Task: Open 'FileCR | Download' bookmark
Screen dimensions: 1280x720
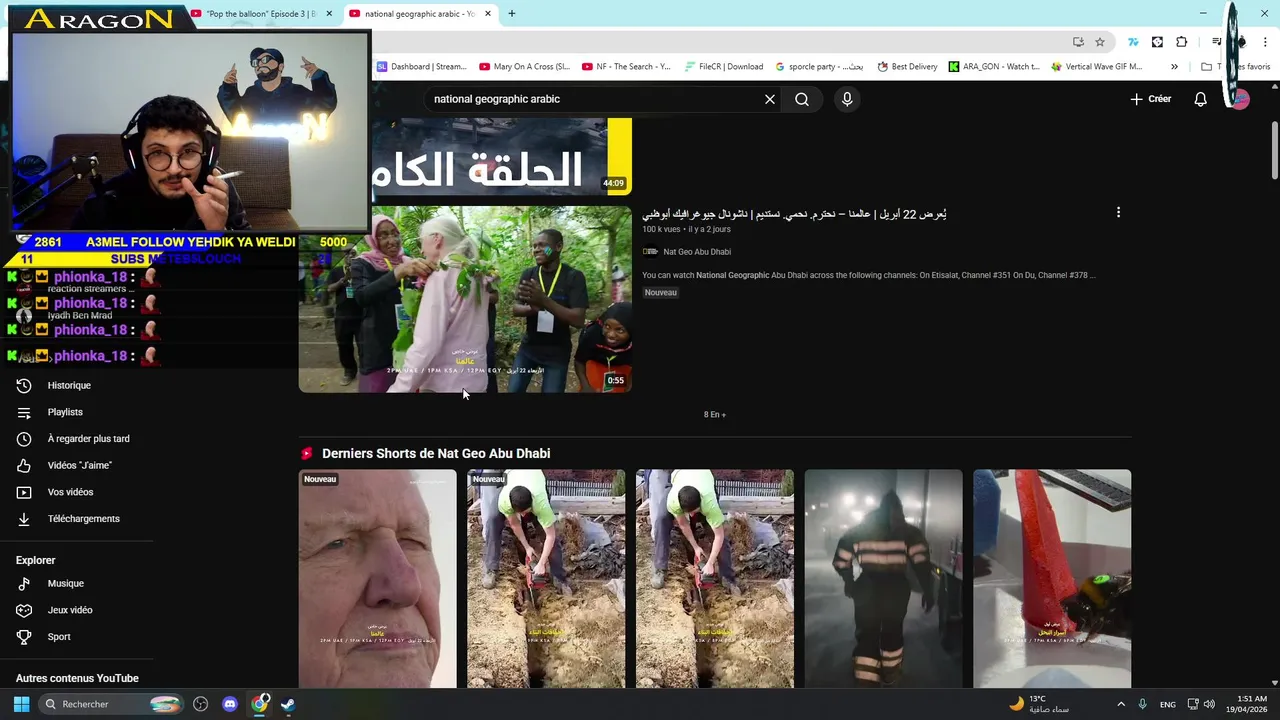Action: 724,67
